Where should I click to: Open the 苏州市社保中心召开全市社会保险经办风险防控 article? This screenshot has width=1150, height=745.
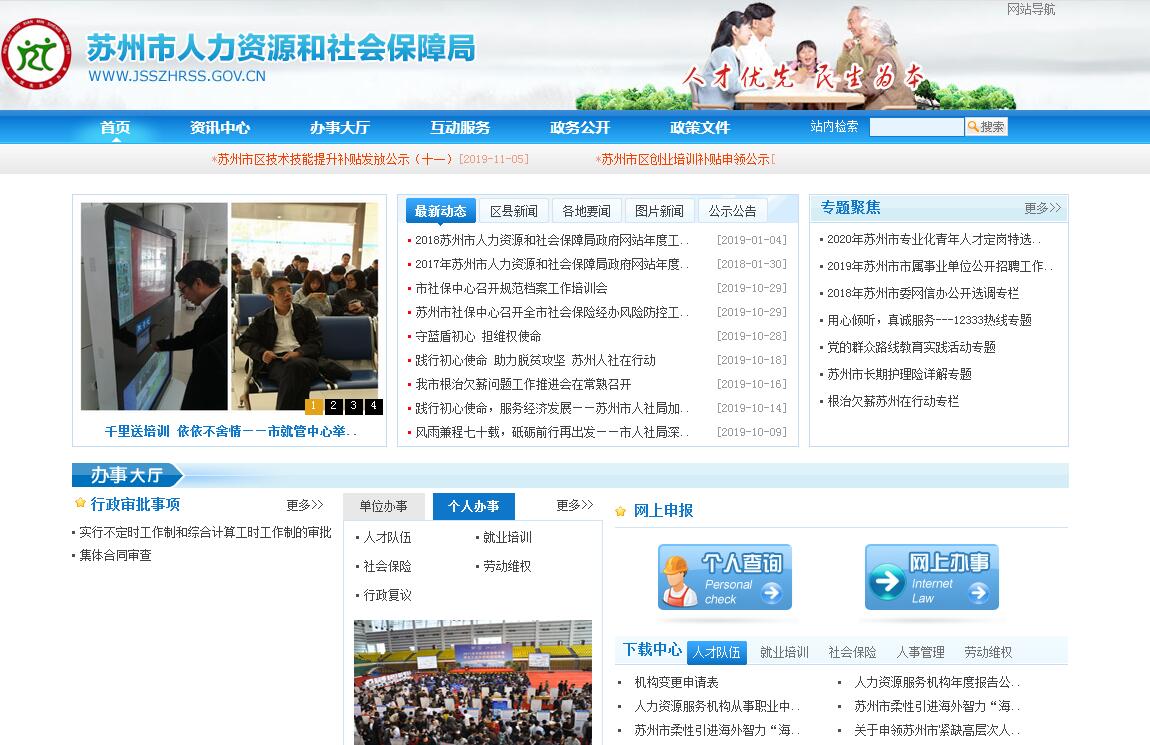(552, 312)
